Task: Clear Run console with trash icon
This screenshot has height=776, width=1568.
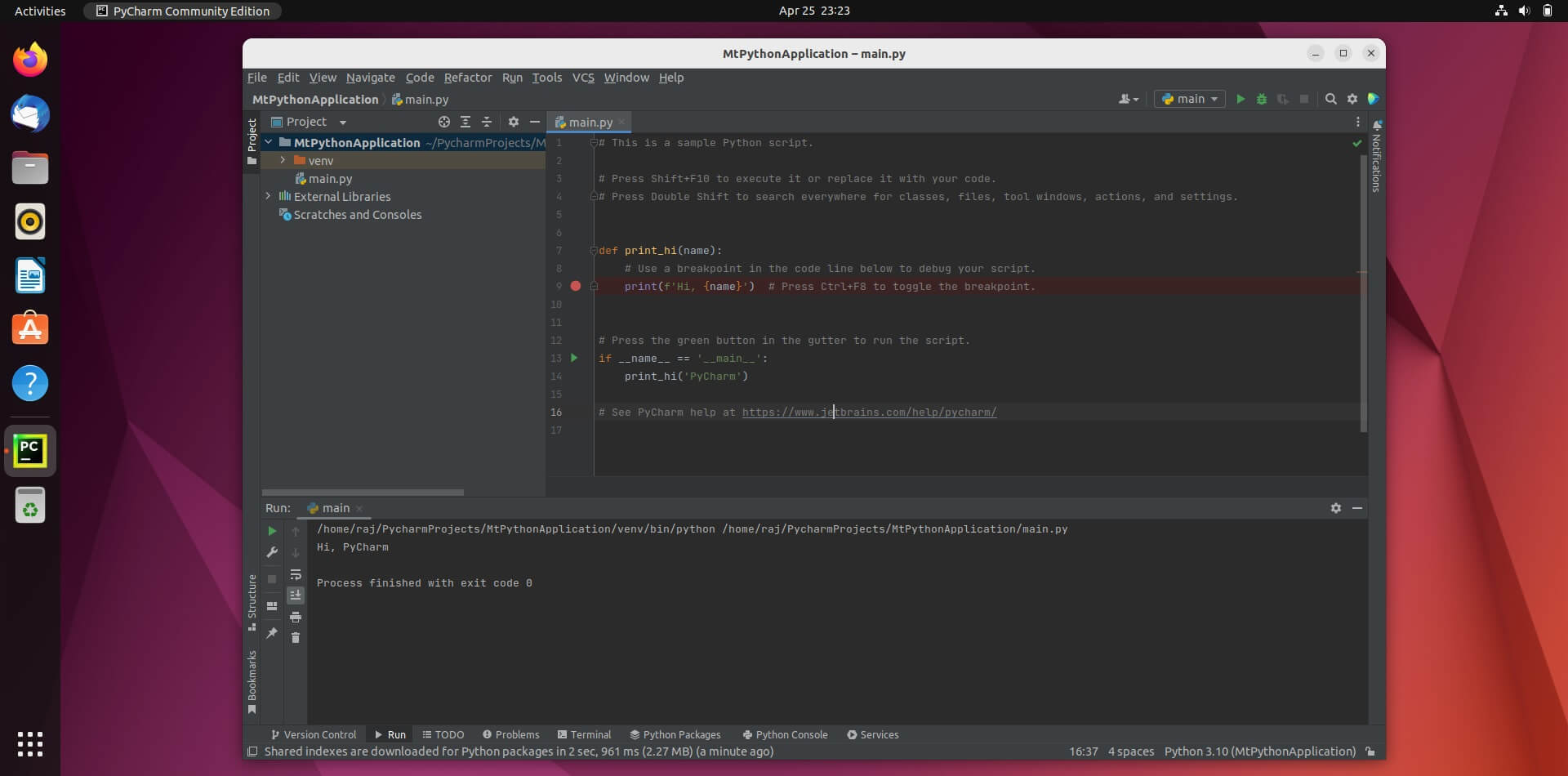Action: pos(296,638)
